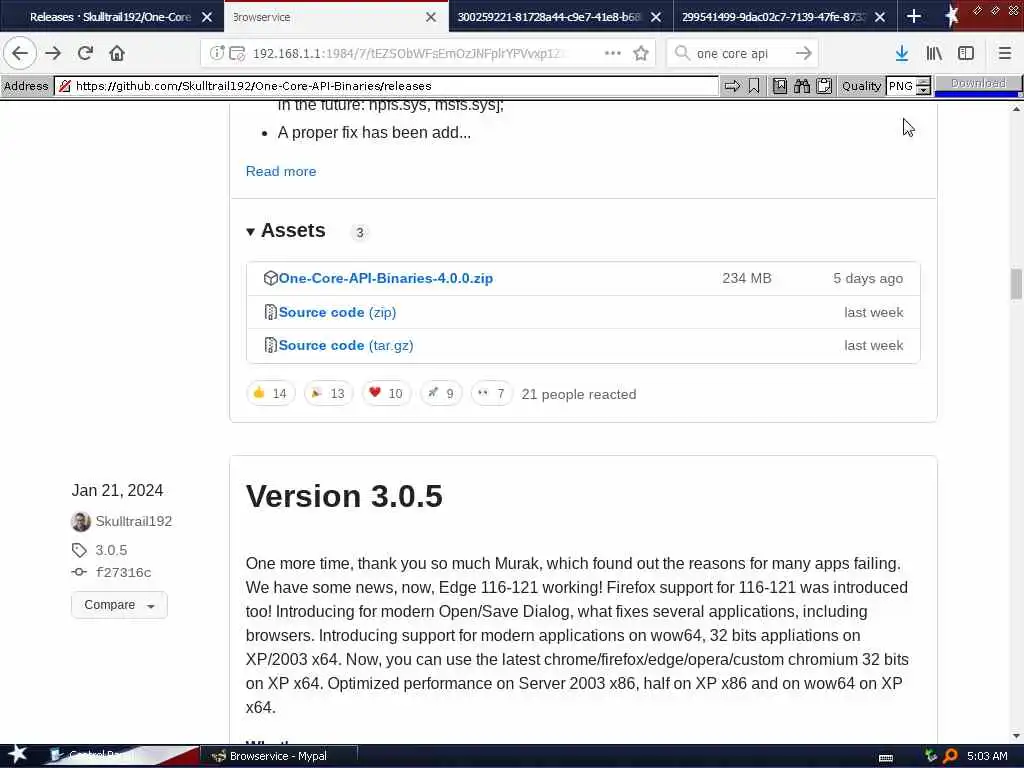
Task: Reload the current page
Action: (85, 53)
